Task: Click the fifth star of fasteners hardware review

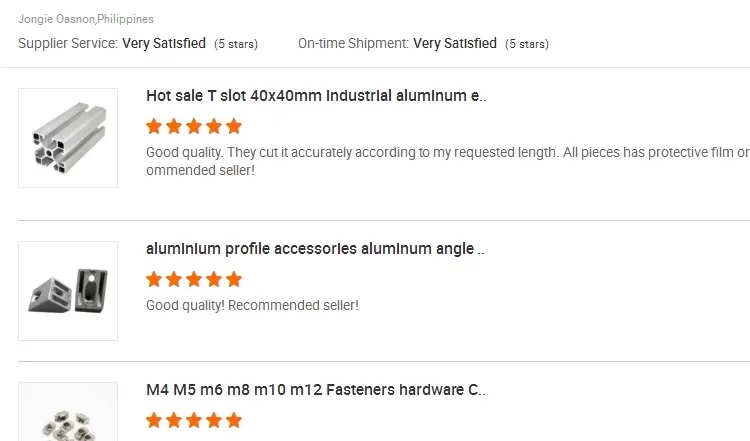Action: coord(234,419)
